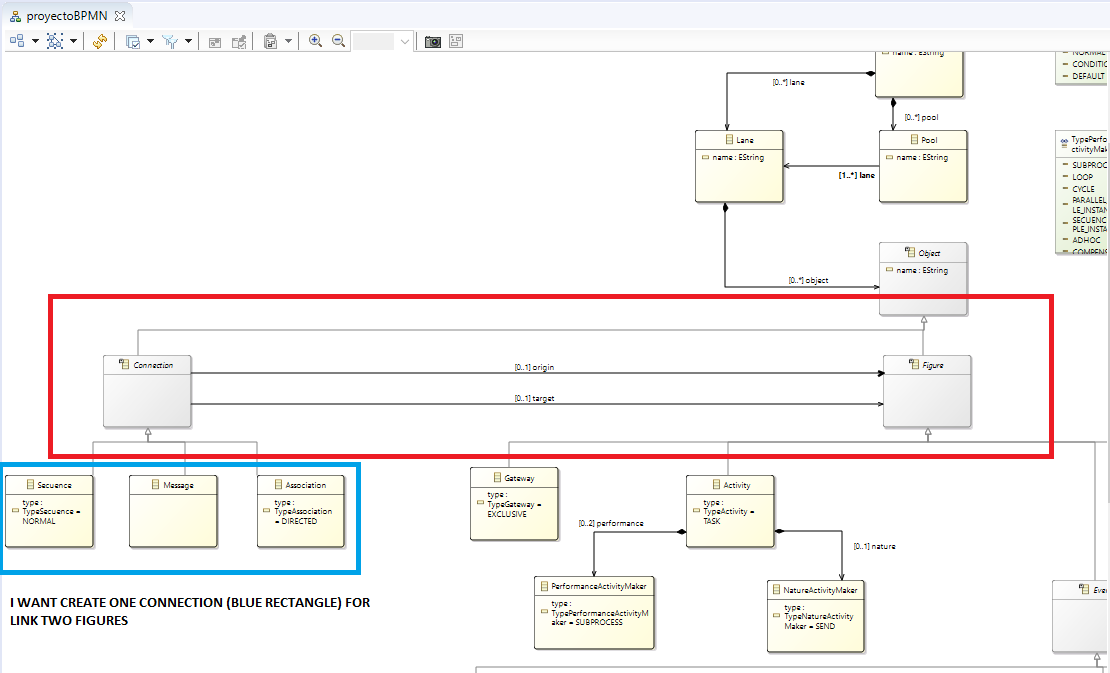The height and width of the screenshot is (673, 1110).
Task: Select the Pool class title
Action: pyautogui.click(x=929, y=141)
